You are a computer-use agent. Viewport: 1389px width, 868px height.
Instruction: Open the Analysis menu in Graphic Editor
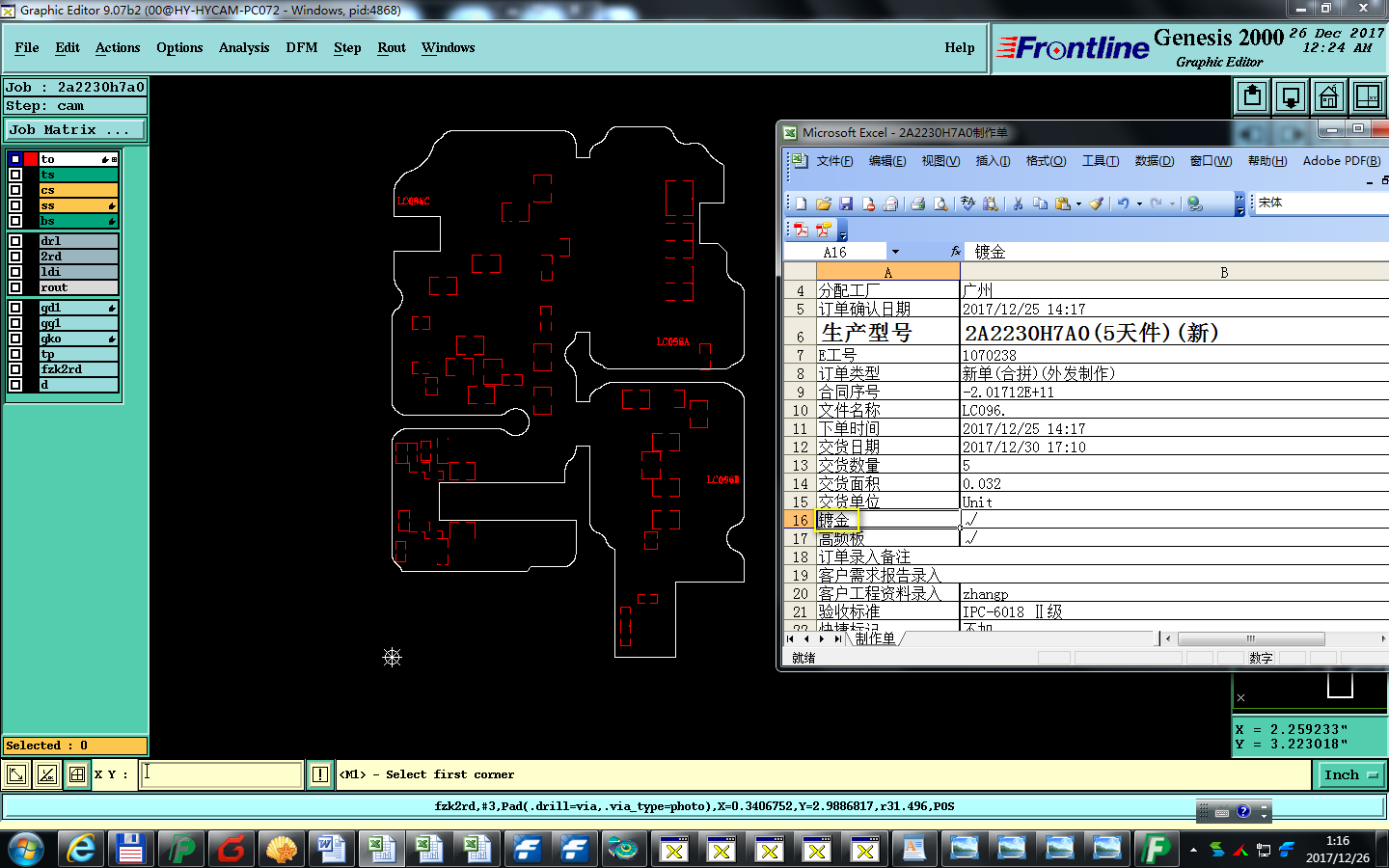click(x=244, y=47)
